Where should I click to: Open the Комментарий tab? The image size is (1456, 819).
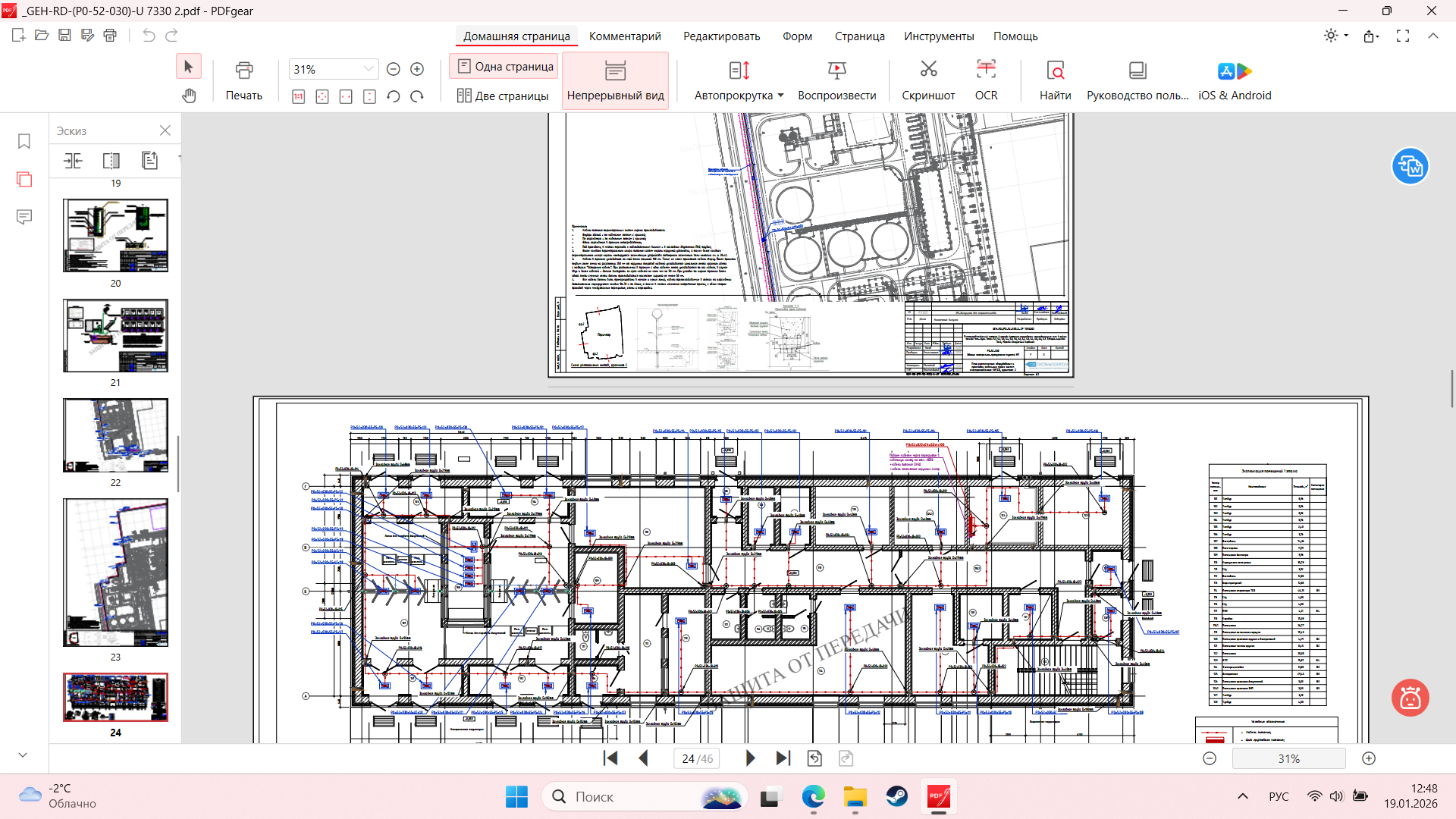coord(625,36)
